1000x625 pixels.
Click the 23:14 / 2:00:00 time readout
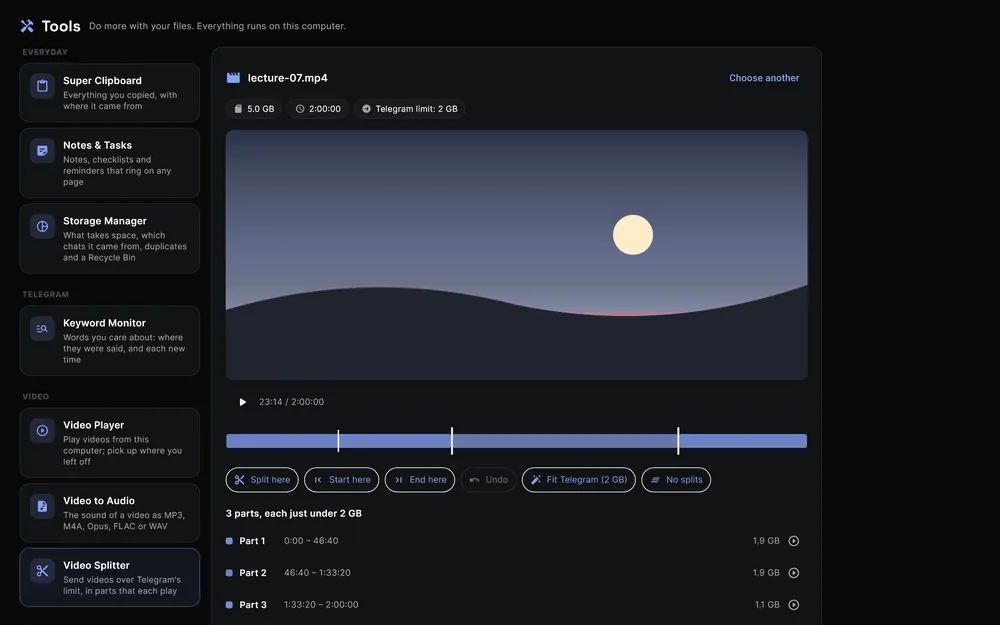[291, 402]
